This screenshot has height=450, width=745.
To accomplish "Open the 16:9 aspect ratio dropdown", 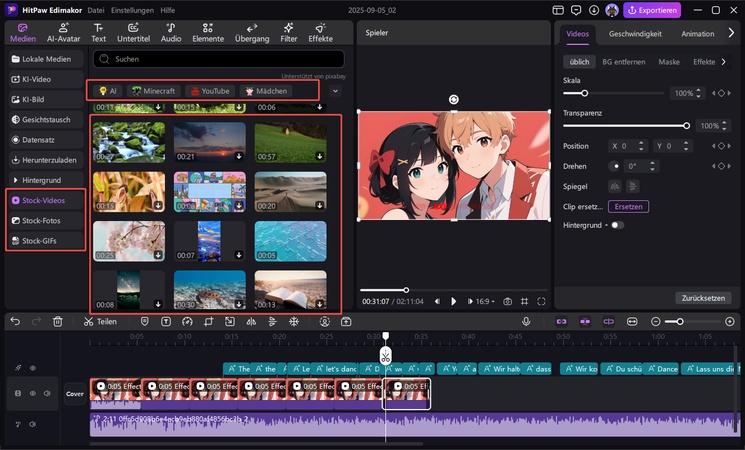I will pos(485,301).
